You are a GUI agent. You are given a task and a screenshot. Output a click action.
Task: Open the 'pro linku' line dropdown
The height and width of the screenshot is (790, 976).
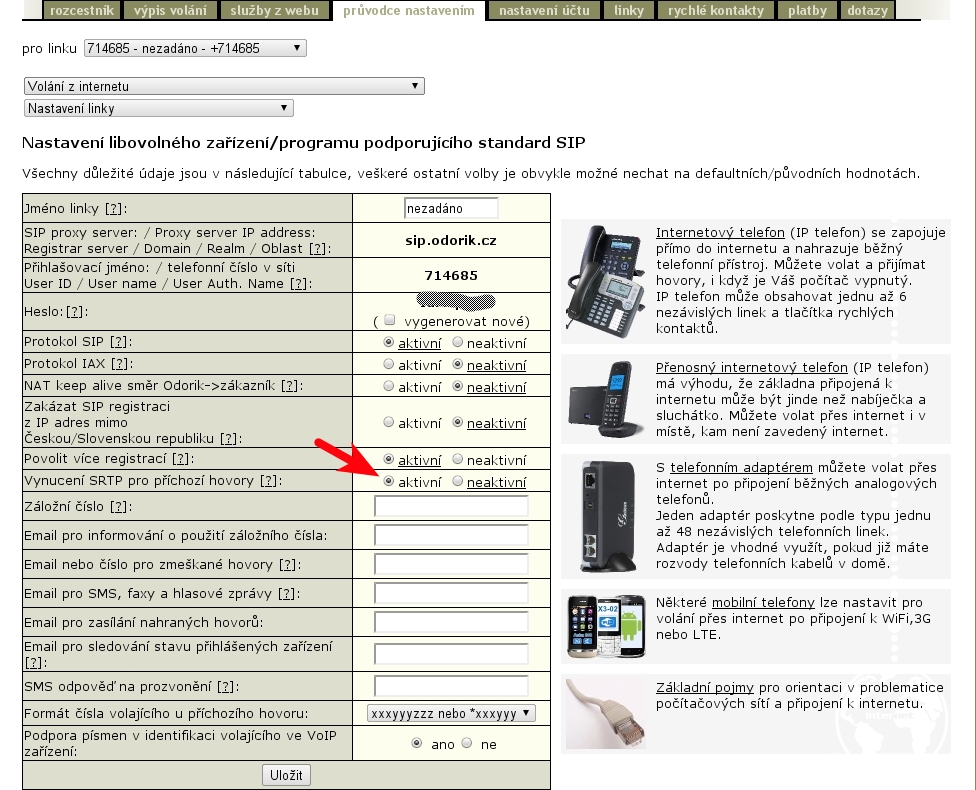click(x=195, y=48)
